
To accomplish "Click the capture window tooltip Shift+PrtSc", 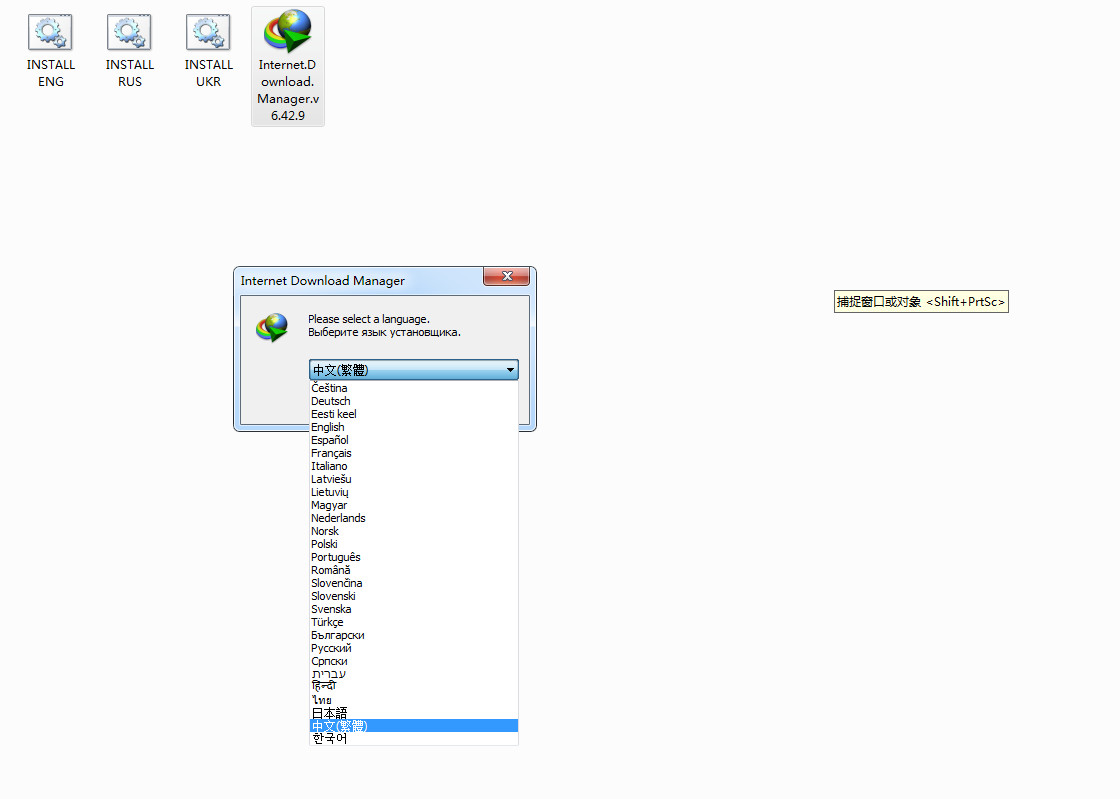I will [921, 302].
